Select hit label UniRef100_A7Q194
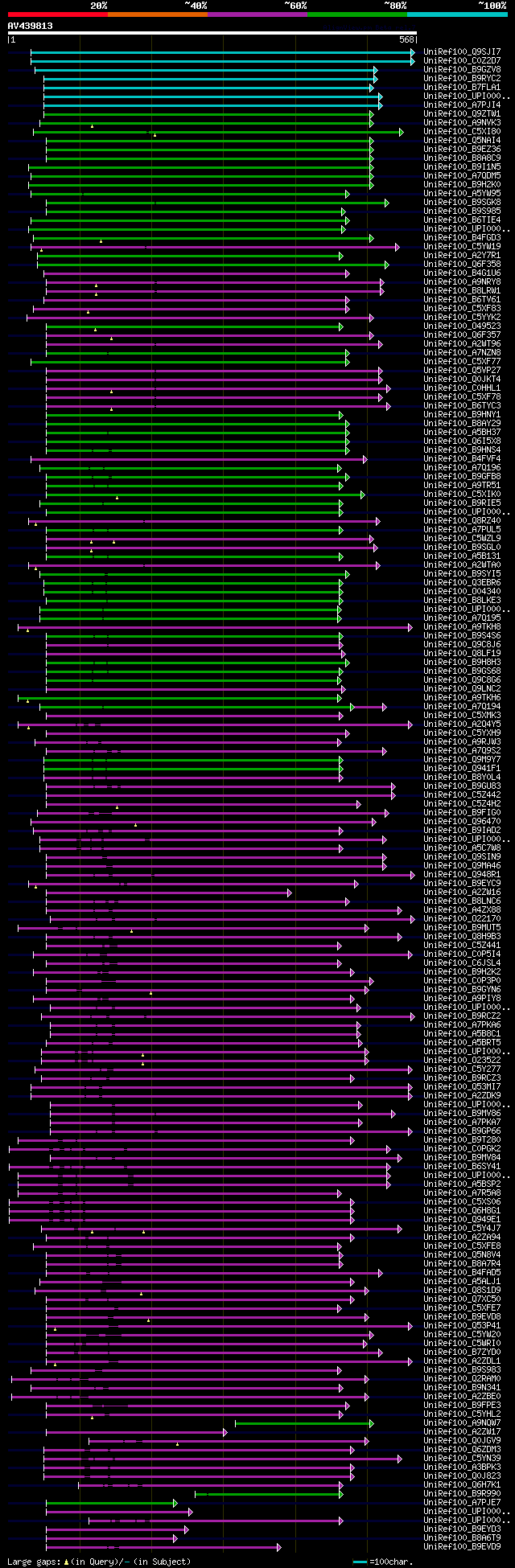 tap(462, 706)
